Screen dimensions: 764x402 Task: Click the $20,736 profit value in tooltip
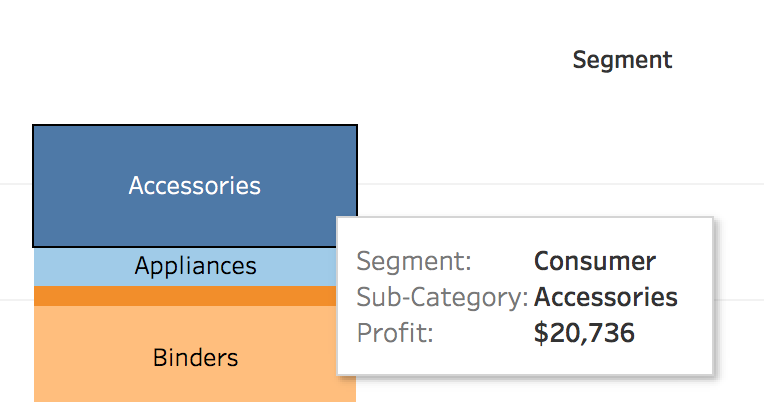pos(584,333)
